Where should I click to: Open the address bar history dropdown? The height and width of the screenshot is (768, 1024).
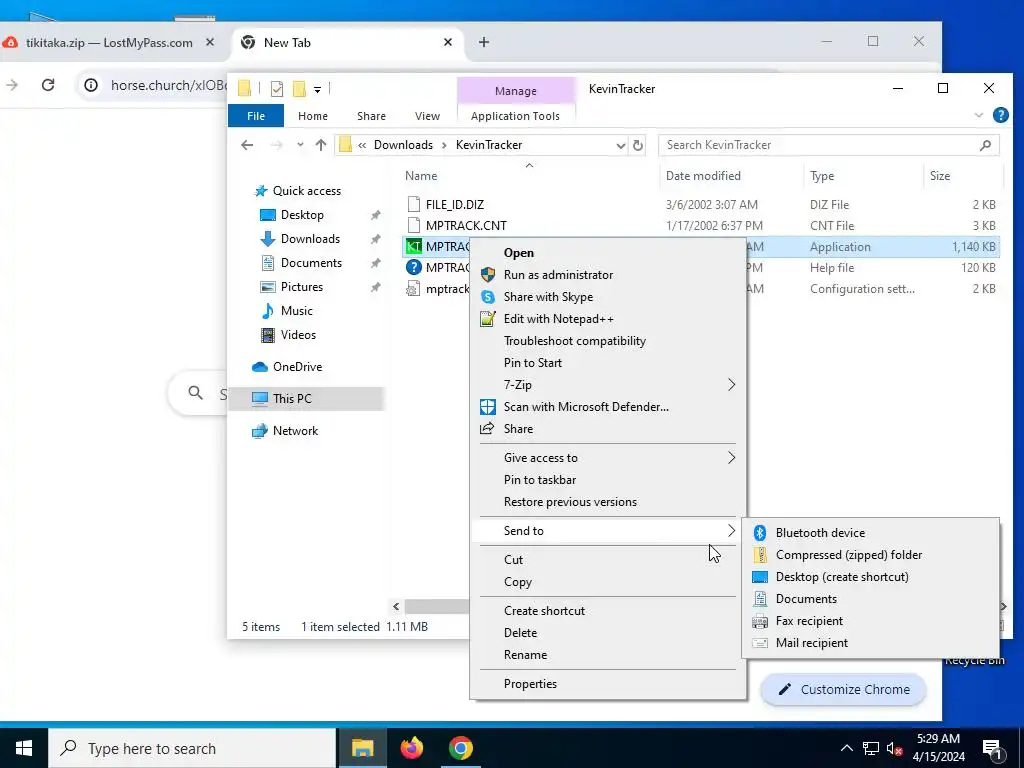620,146
